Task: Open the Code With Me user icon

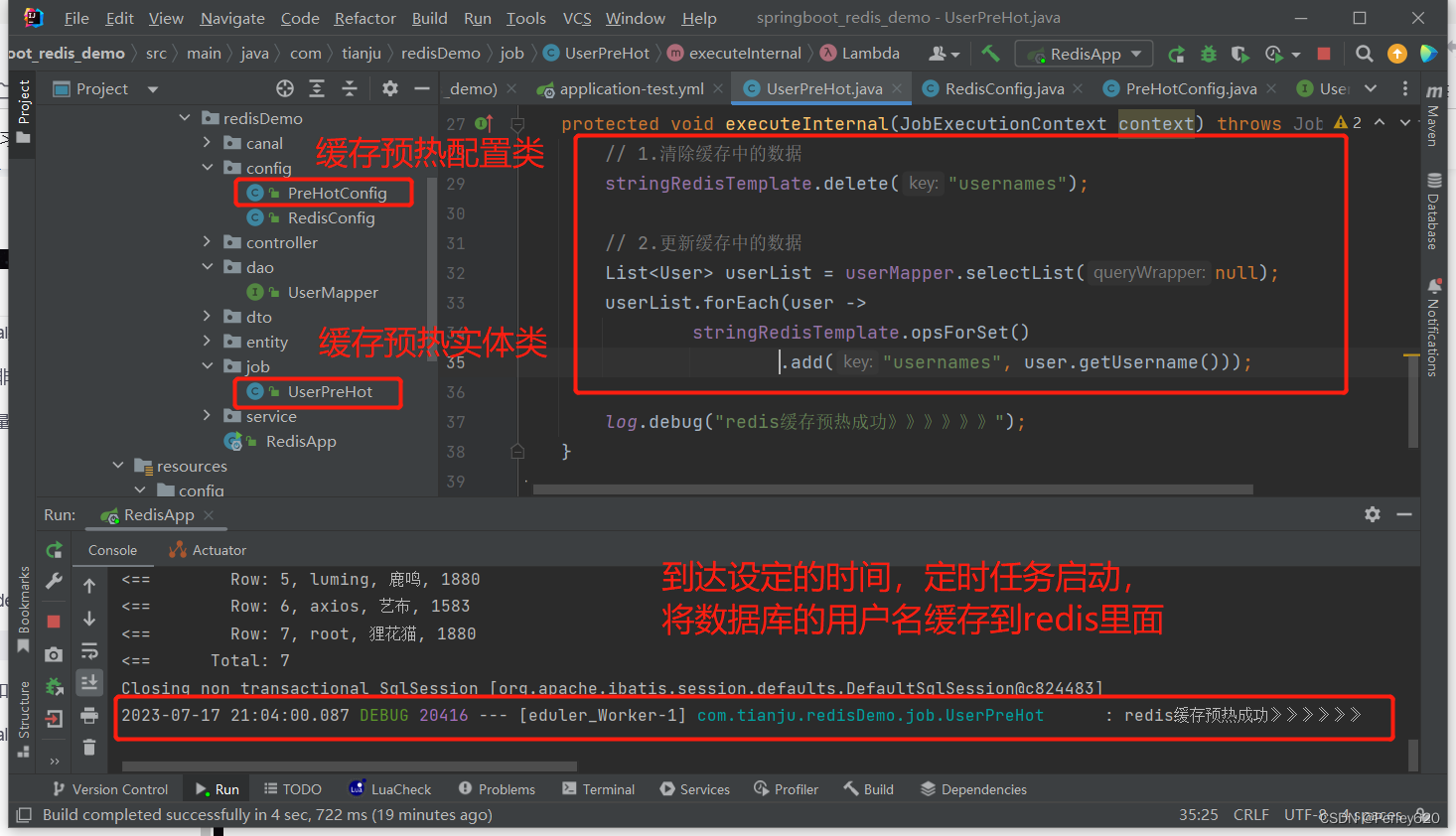Action: click(x=944, y=54)
